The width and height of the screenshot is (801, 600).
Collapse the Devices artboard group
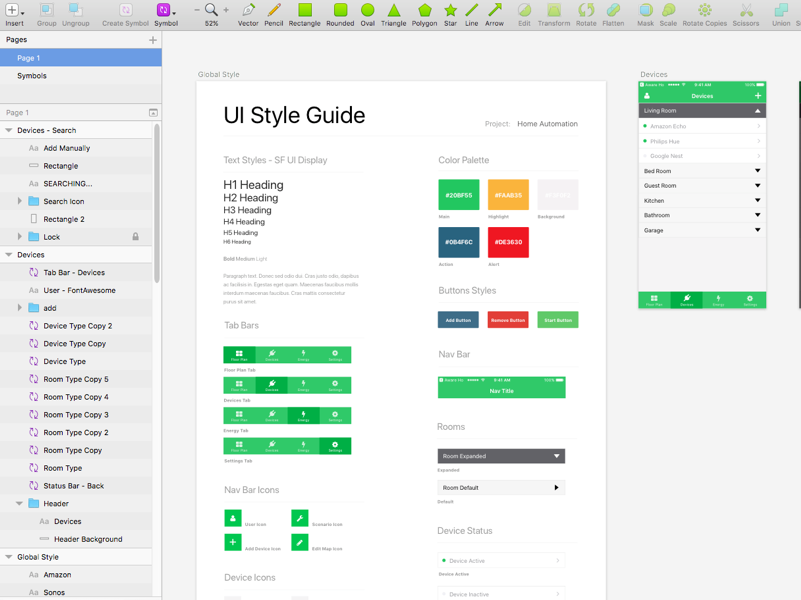(x=9, y=254)
